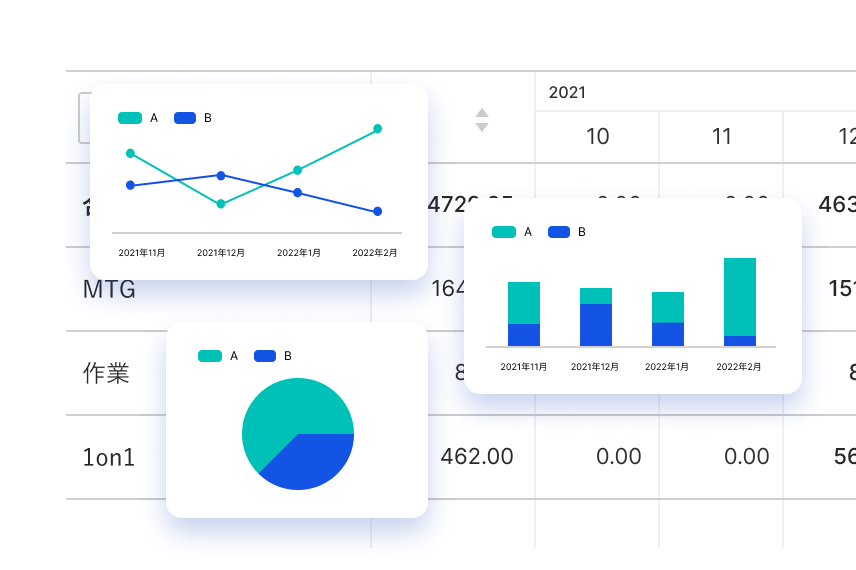Click the month 11 column header
856x570 pixels.
(721, 137)
